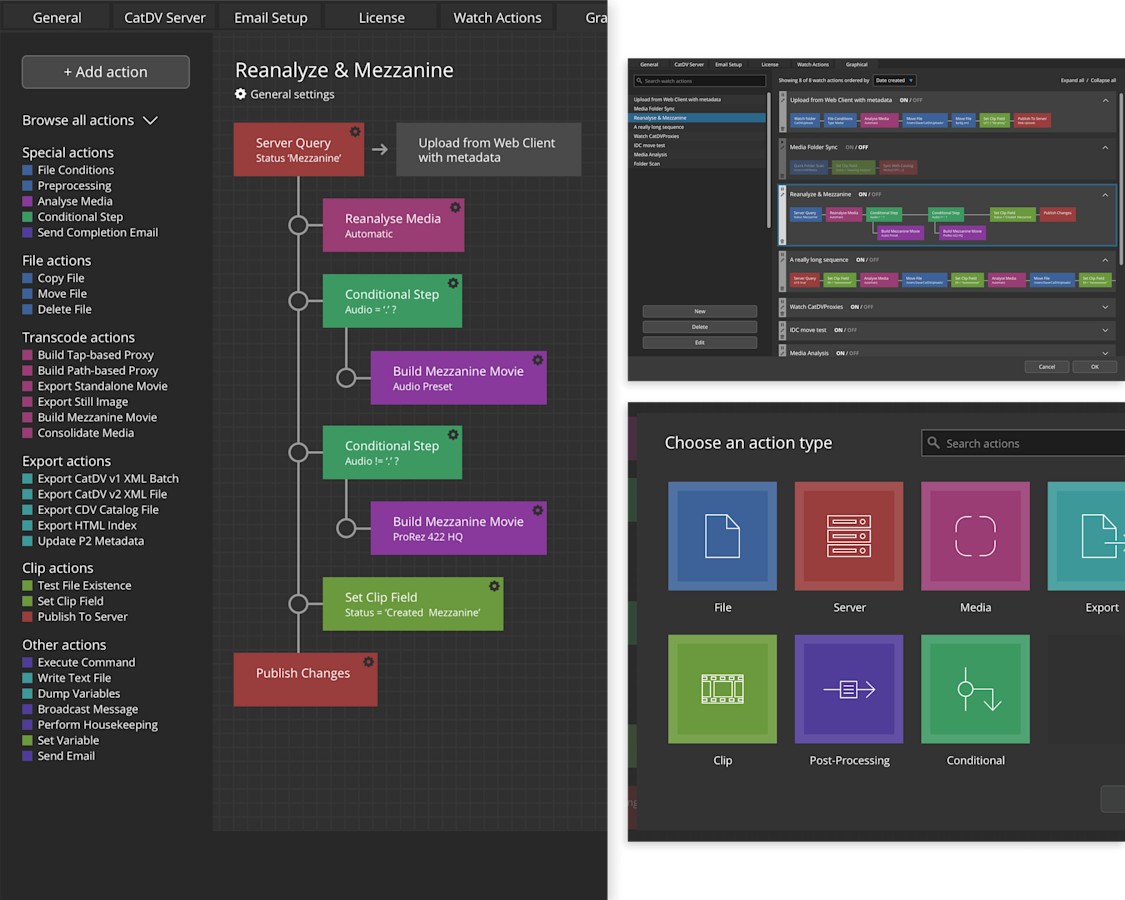Toggle ON/OFF for Reanalyze & Mezzanine watch action
The height and width of the screenshot is (900, 1125).
[x=870, y=194]
